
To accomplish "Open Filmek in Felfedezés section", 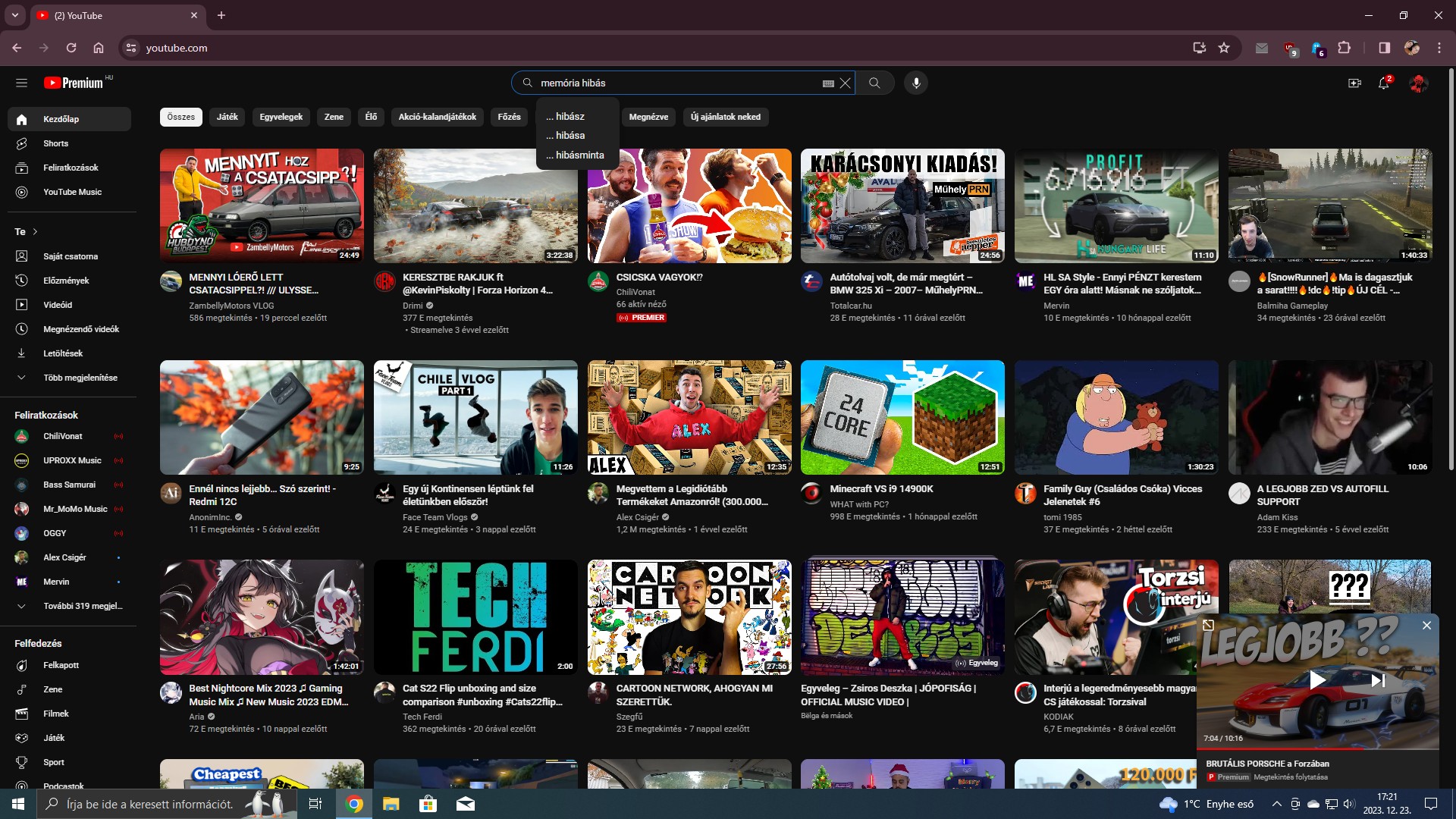I will pyautogui.click(x=69, y=714).
